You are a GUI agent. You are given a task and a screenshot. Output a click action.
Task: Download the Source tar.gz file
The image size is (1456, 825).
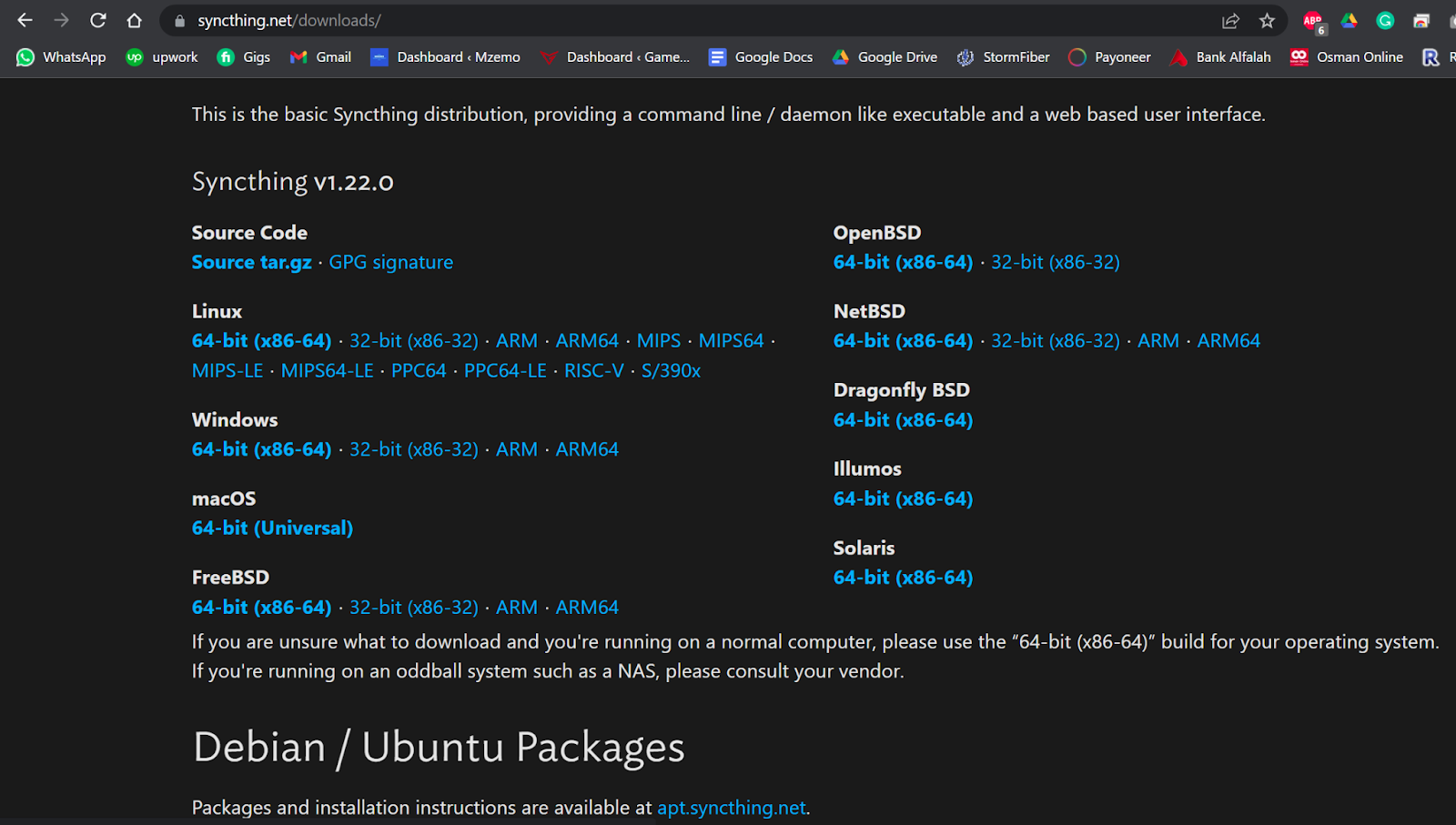tap(252, 262)
